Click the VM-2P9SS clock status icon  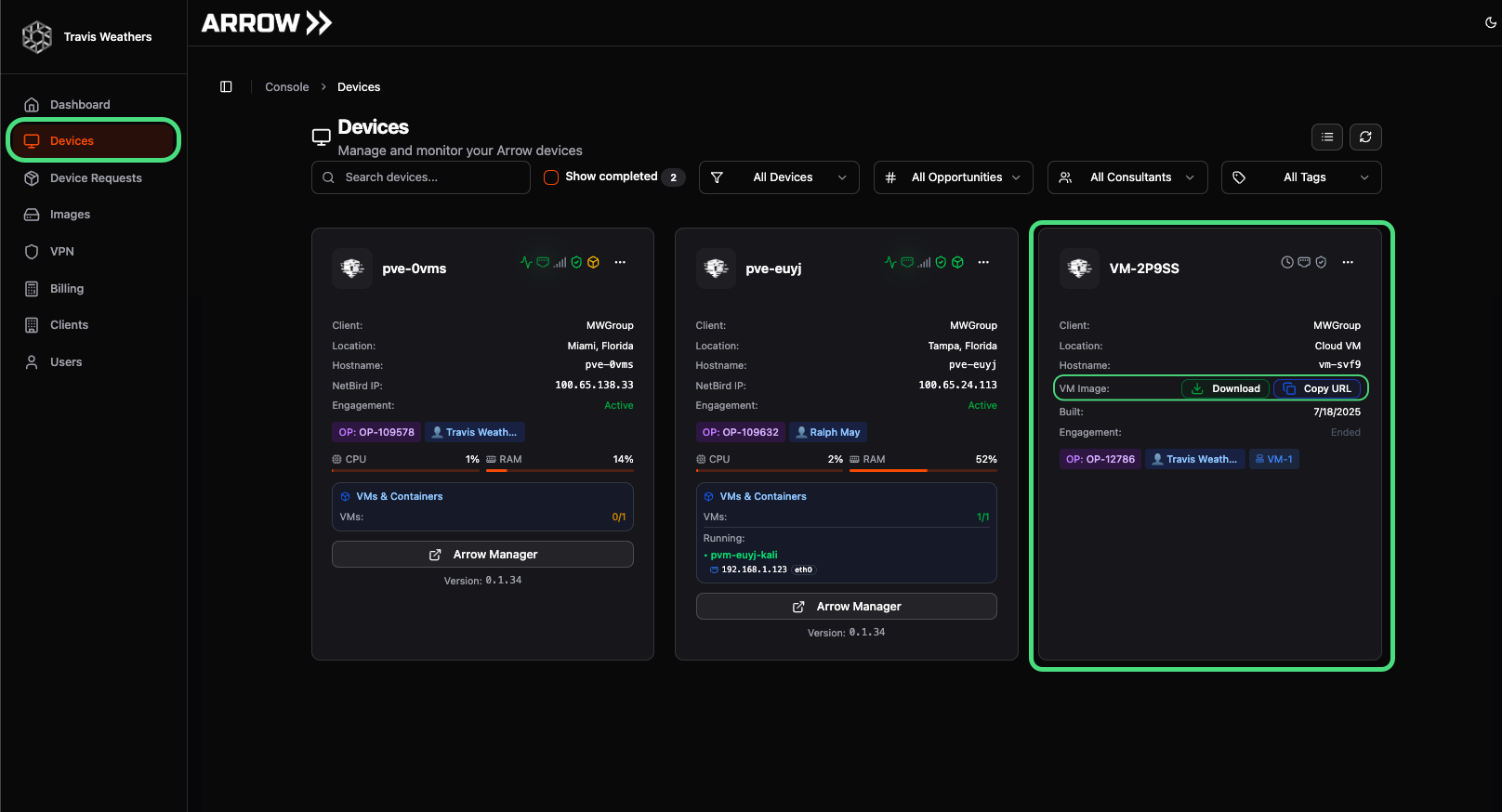(1286, 263)
